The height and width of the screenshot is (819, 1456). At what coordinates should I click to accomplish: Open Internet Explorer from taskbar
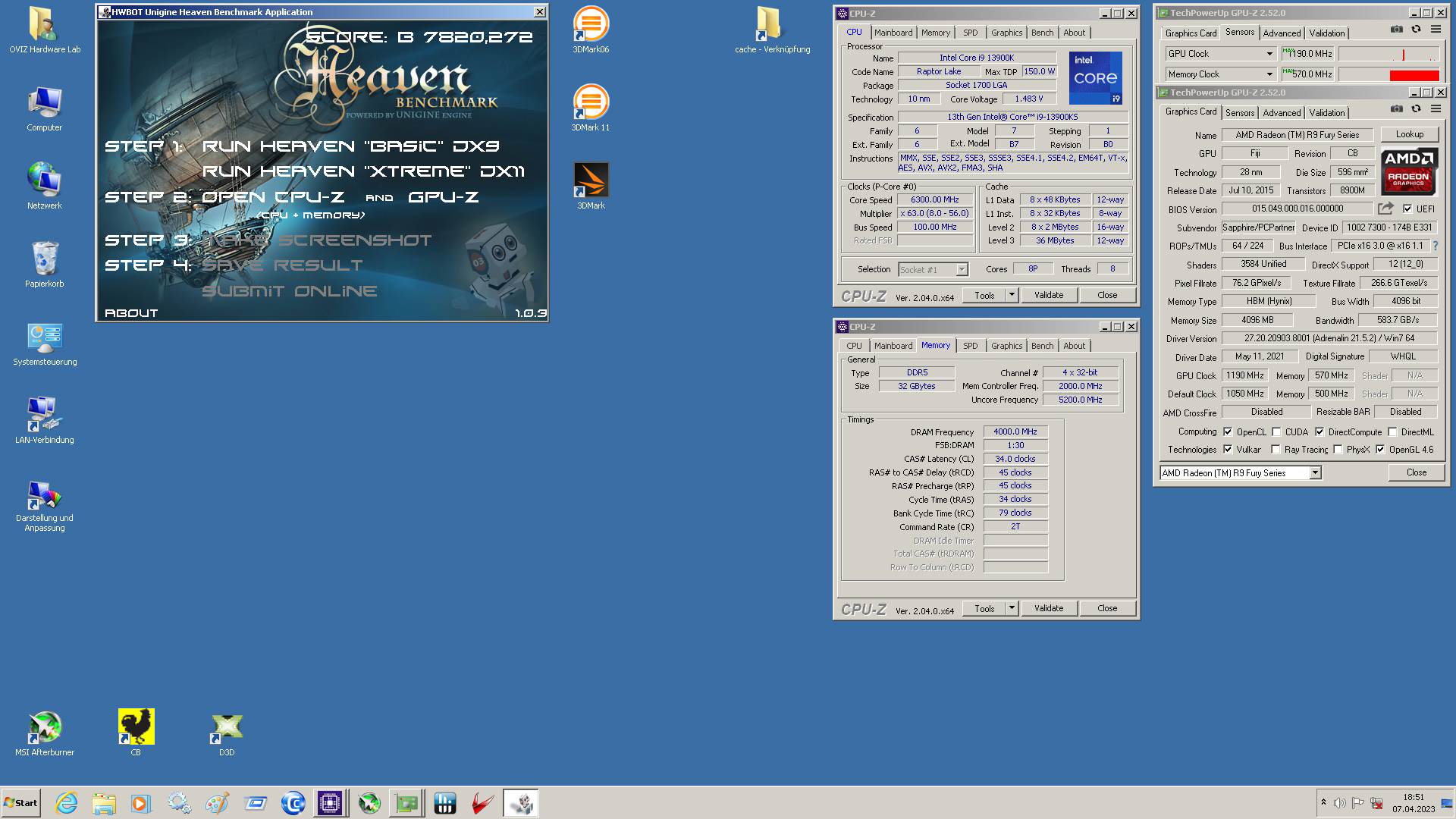67,803
